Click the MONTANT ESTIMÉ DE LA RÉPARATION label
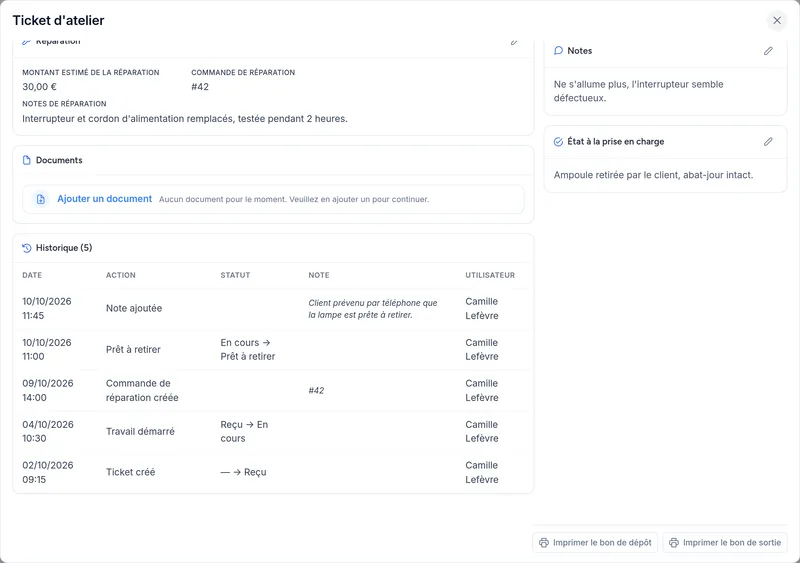The height and width of the screenshot is (563, 800). 91,72
